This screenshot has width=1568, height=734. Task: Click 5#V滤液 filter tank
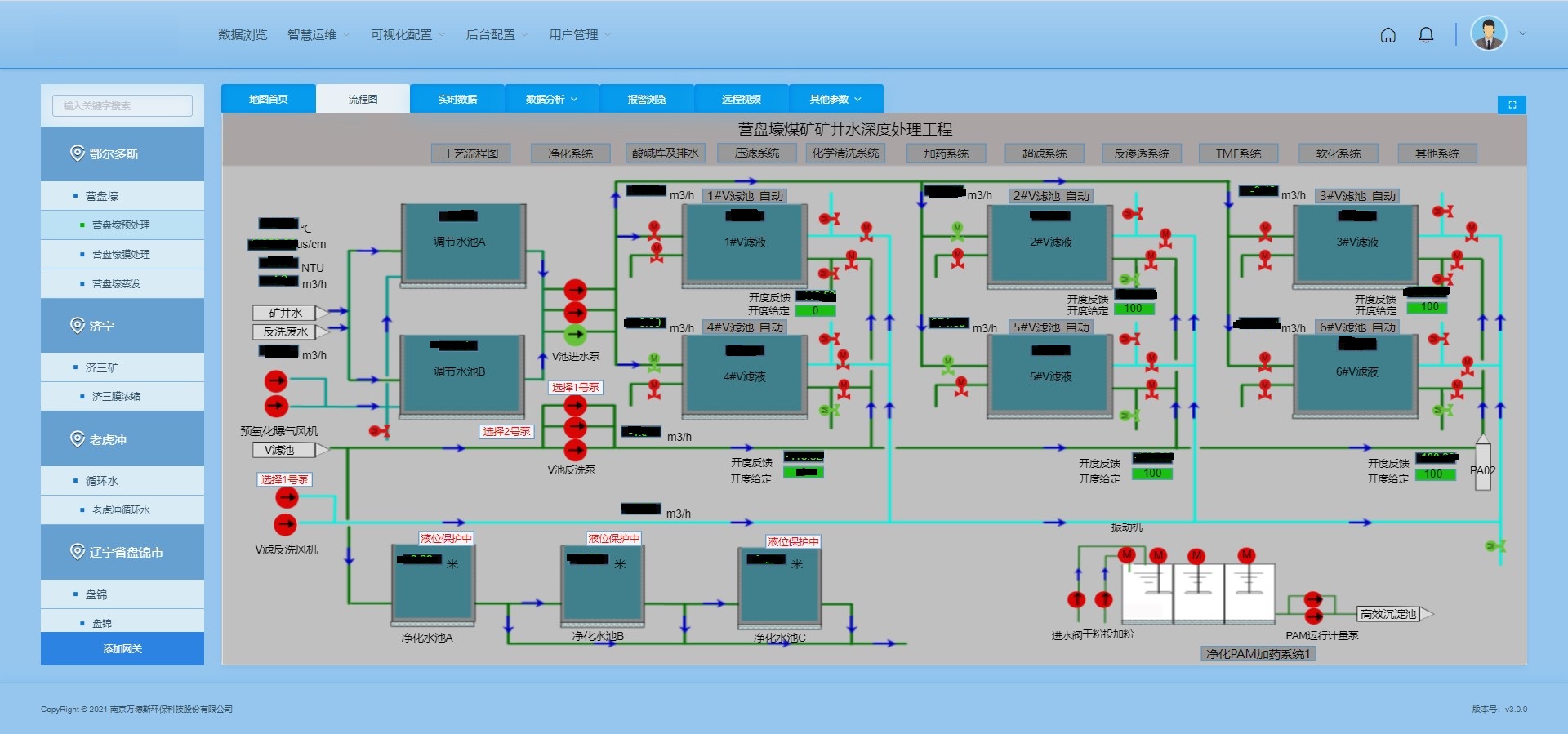[1051, 376]
